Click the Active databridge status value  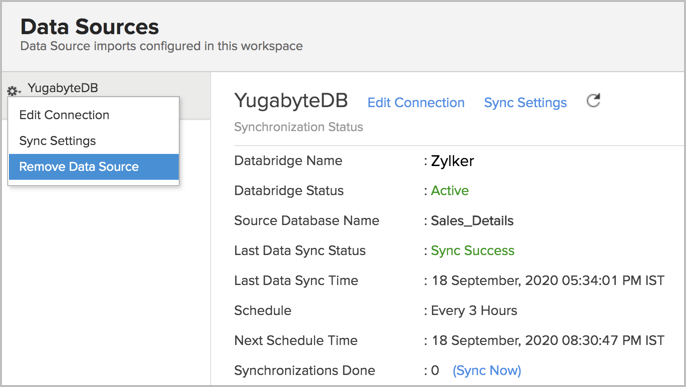tap(450, 191)
